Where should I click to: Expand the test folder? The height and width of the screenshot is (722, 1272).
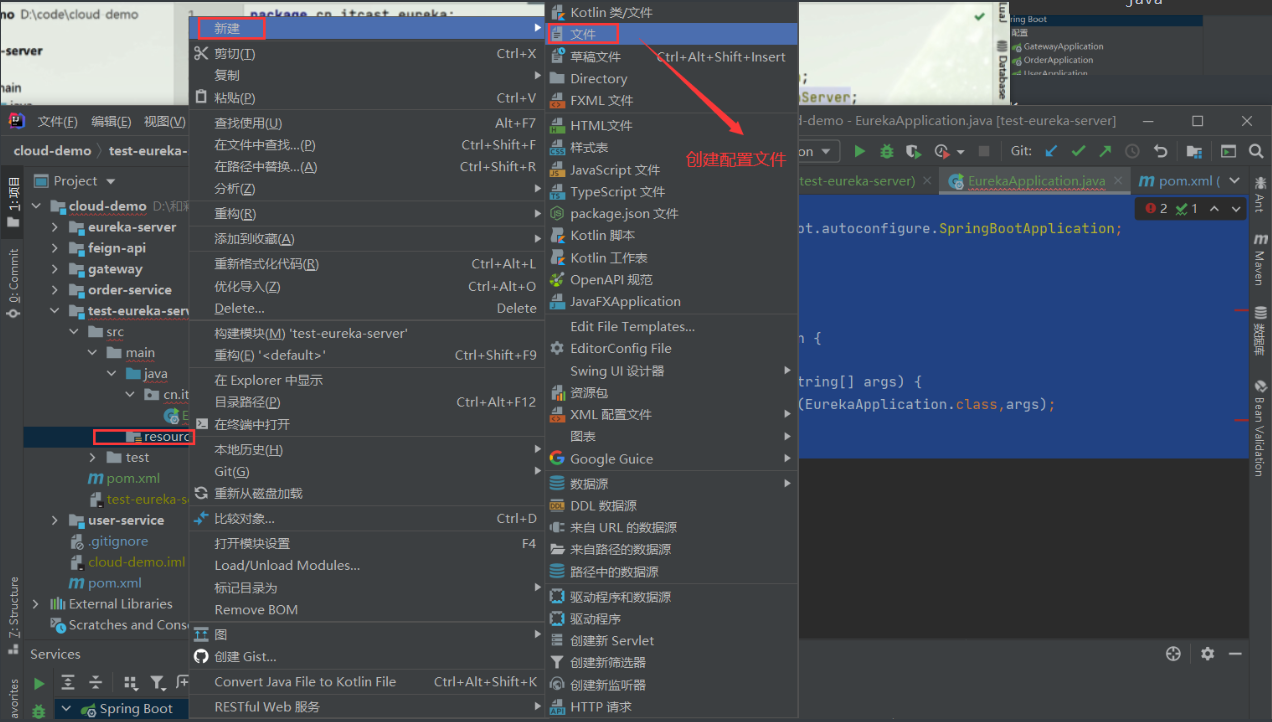(92, 457)
